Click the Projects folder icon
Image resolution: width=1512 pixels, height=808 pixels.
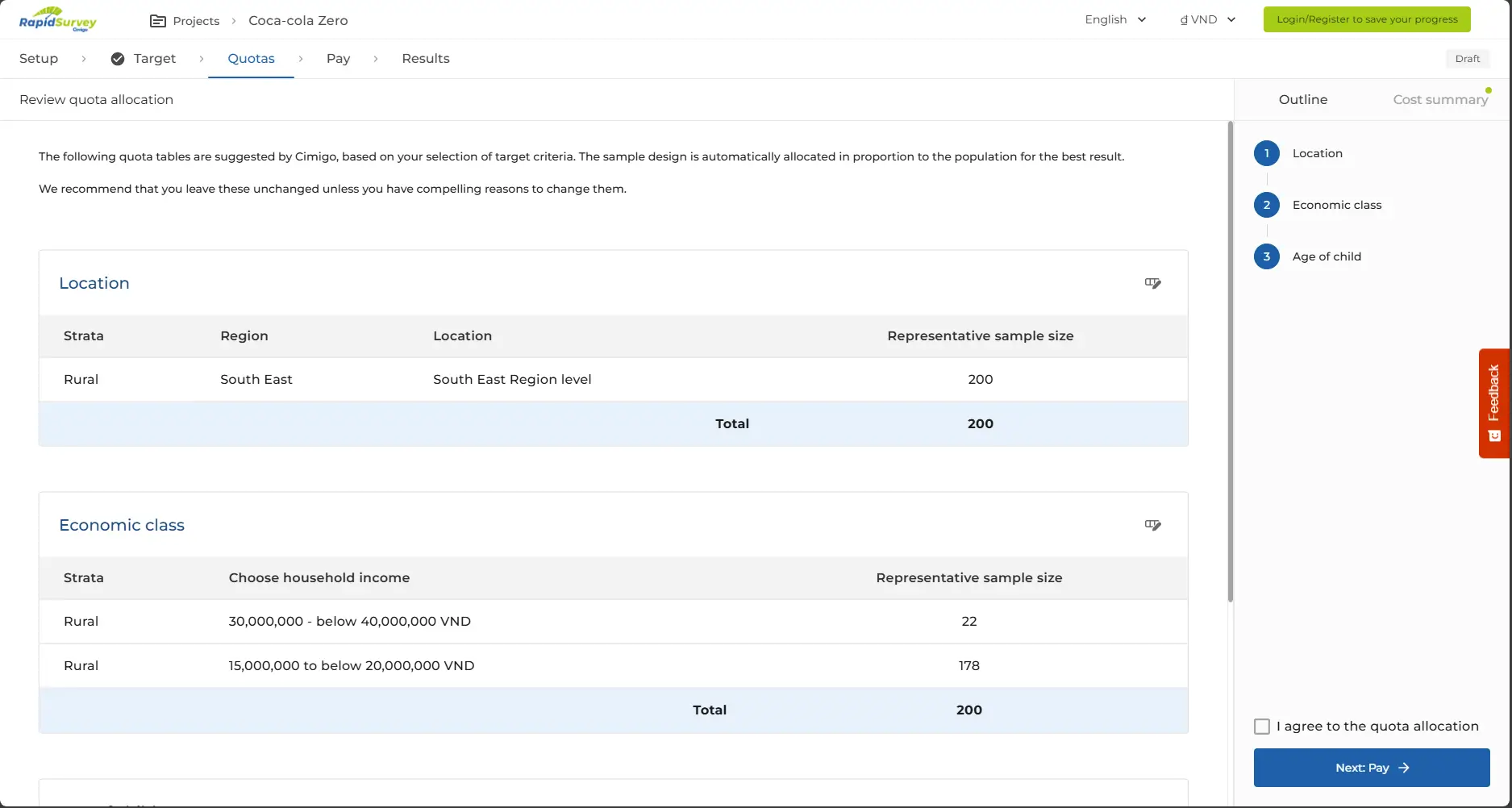click(x=158, y=21)
